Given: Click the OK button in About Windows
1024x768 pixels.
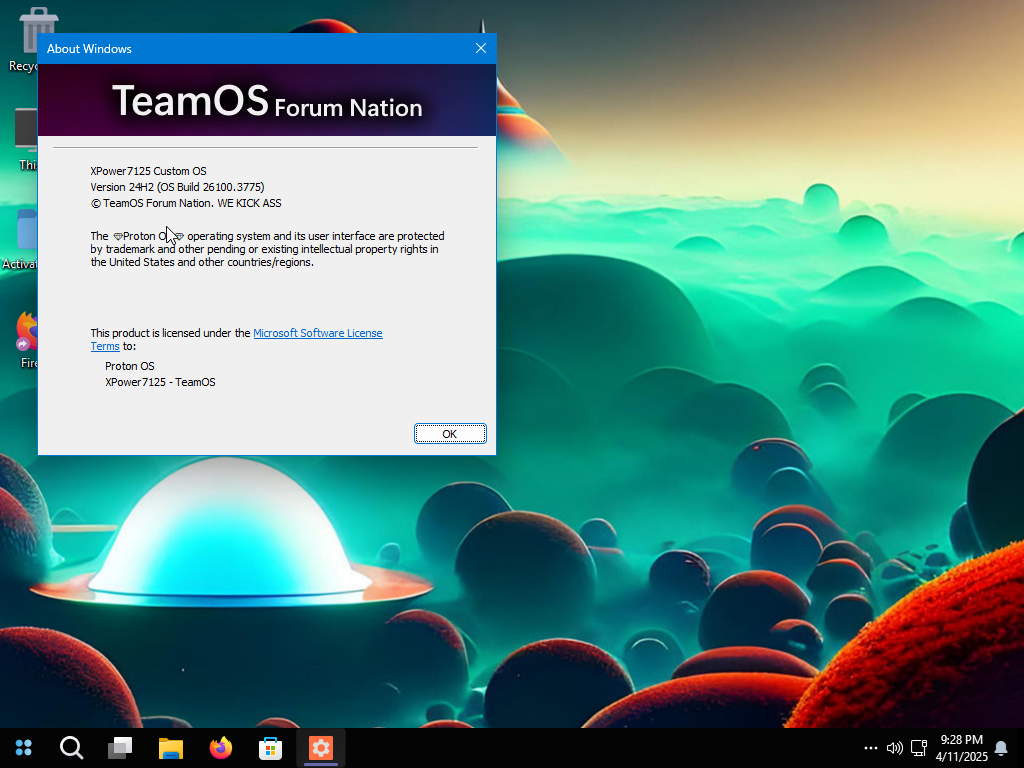Looking at the screenshot, I should (x=450, y=434).
